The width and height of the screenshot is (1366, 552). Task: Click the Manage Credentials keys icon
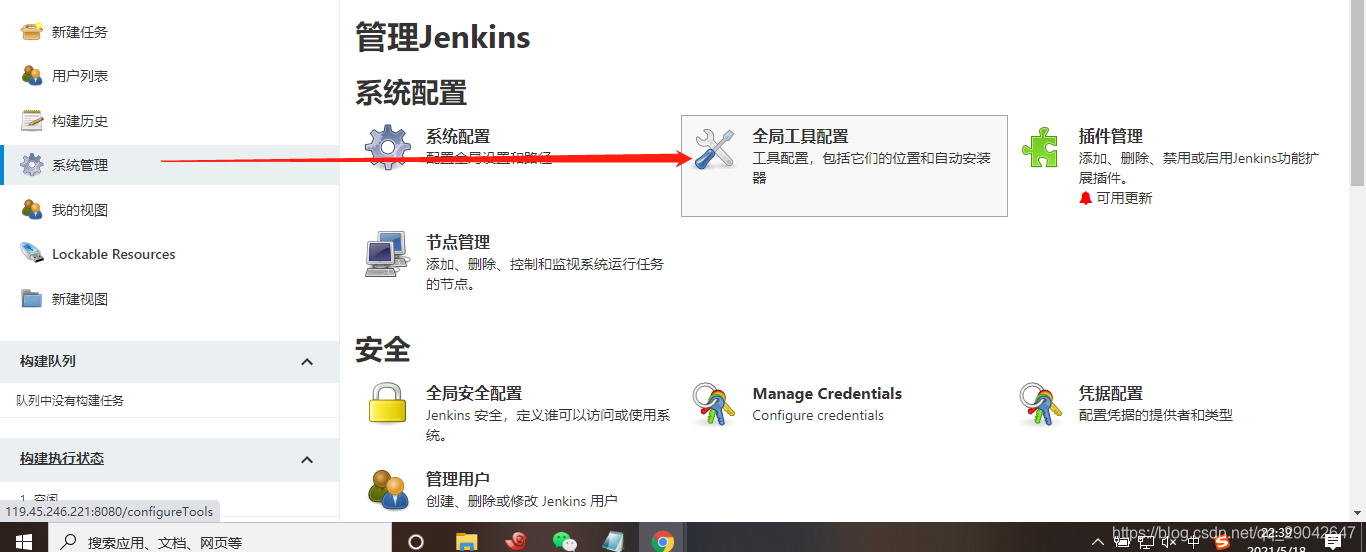[x=714, y=405]
